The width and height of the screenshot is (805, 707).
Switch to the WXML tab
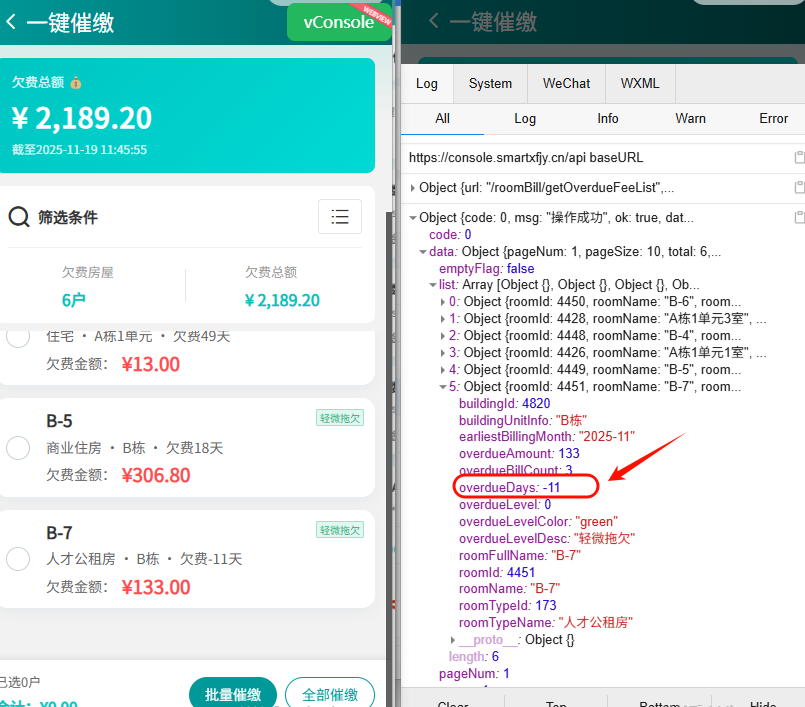coord(639,84)
